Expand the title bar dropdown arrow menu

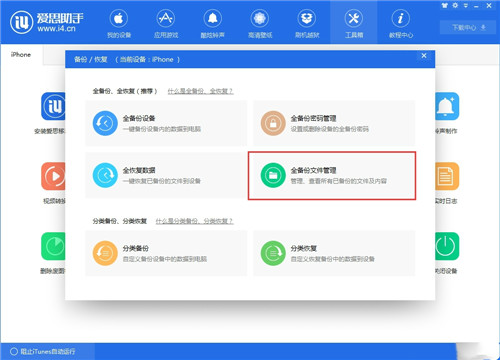tap(466, 6)
